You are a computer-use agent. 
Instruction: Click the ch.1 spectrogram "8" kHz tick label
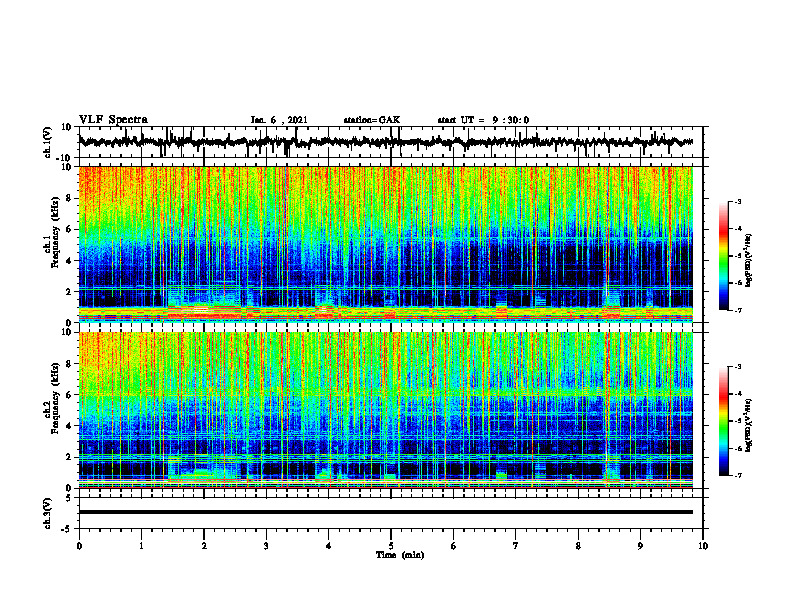pyautogui.click(x=70, y=198)
